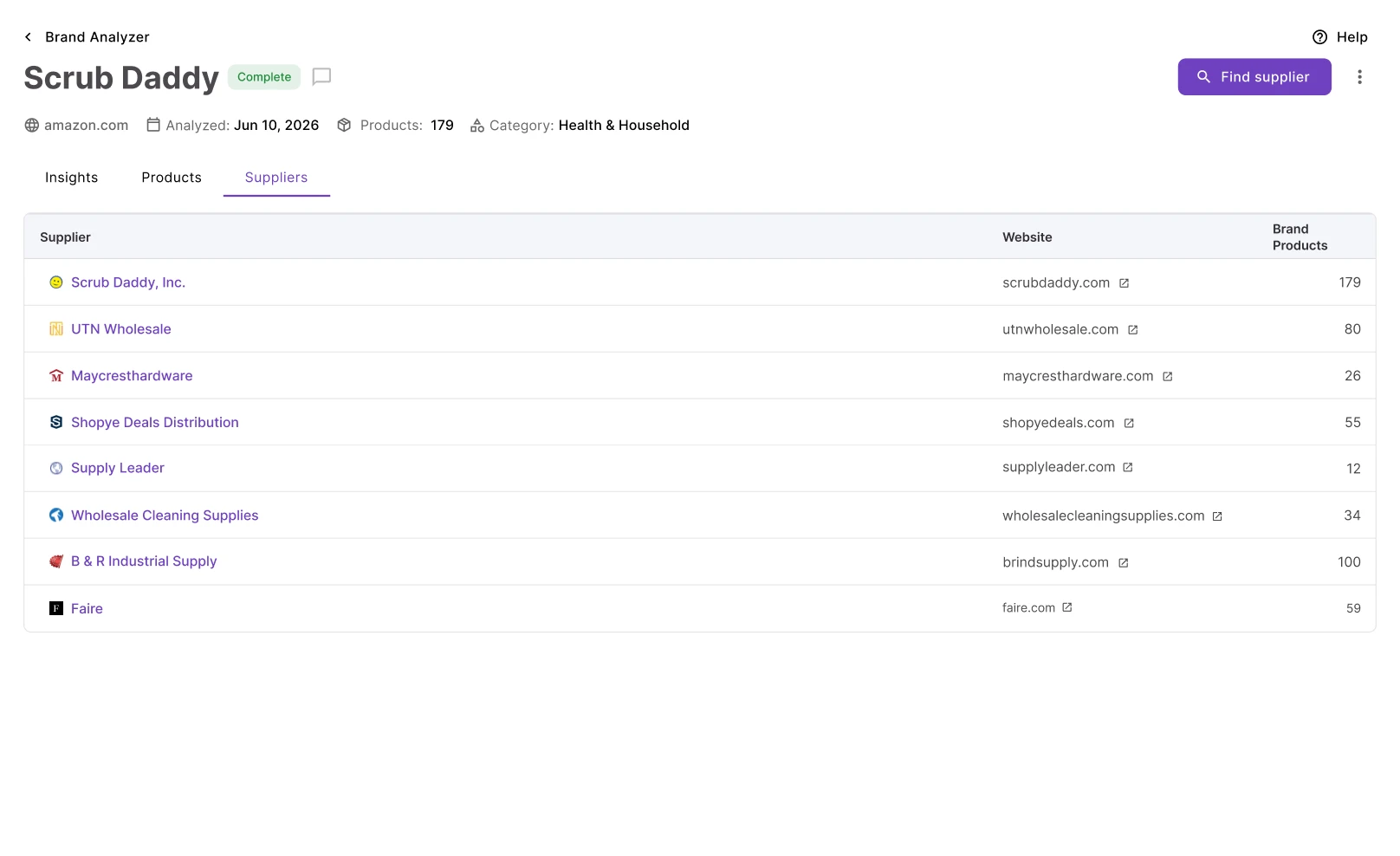The height and width of the screenshot is (856, 1400).
Task: Click the UTN Wholesale logo icon
Action: point(56,329)
